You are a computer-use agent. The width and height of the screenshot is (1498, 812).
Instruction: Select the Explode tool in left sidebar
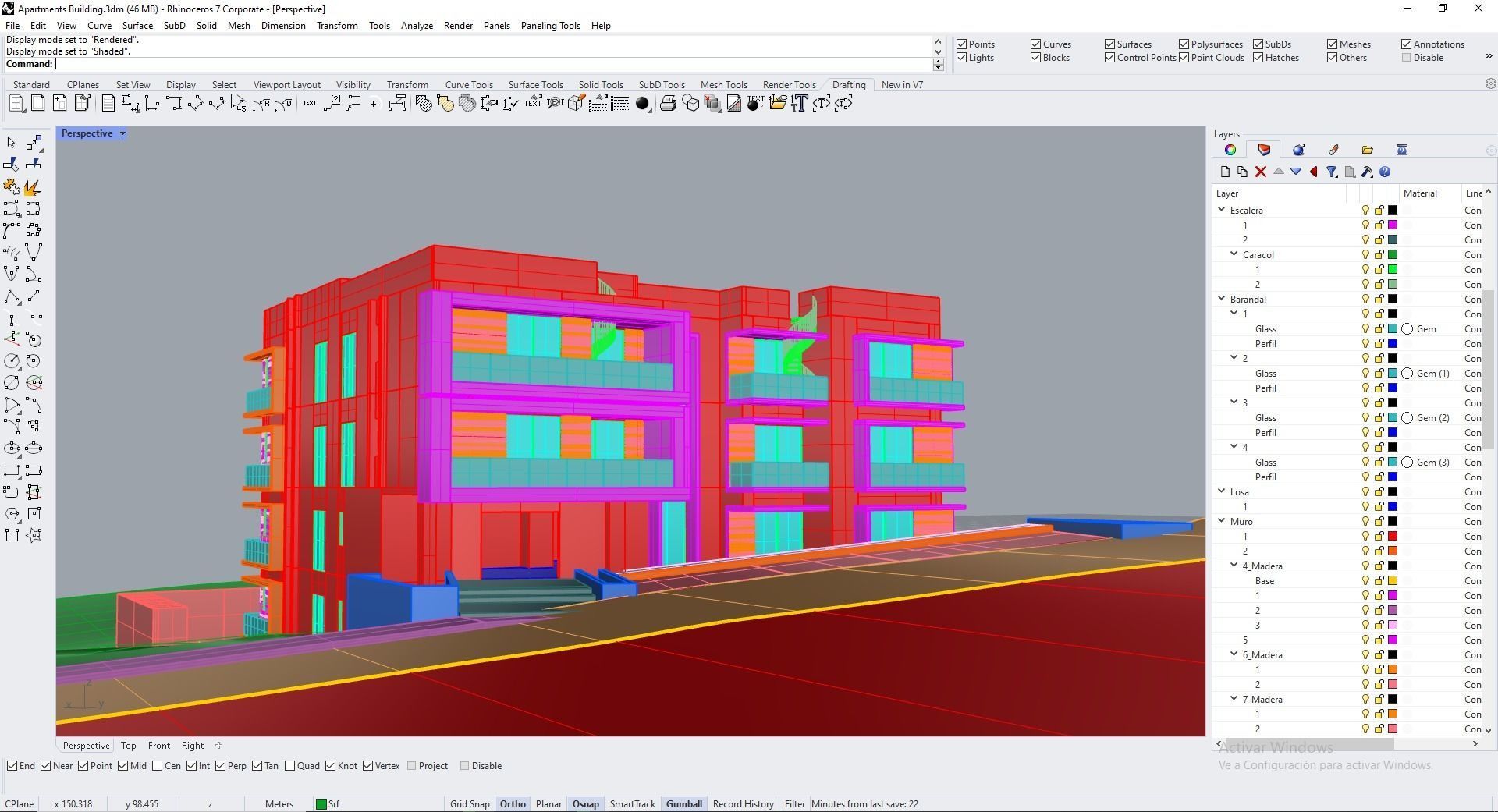point(33,187)
